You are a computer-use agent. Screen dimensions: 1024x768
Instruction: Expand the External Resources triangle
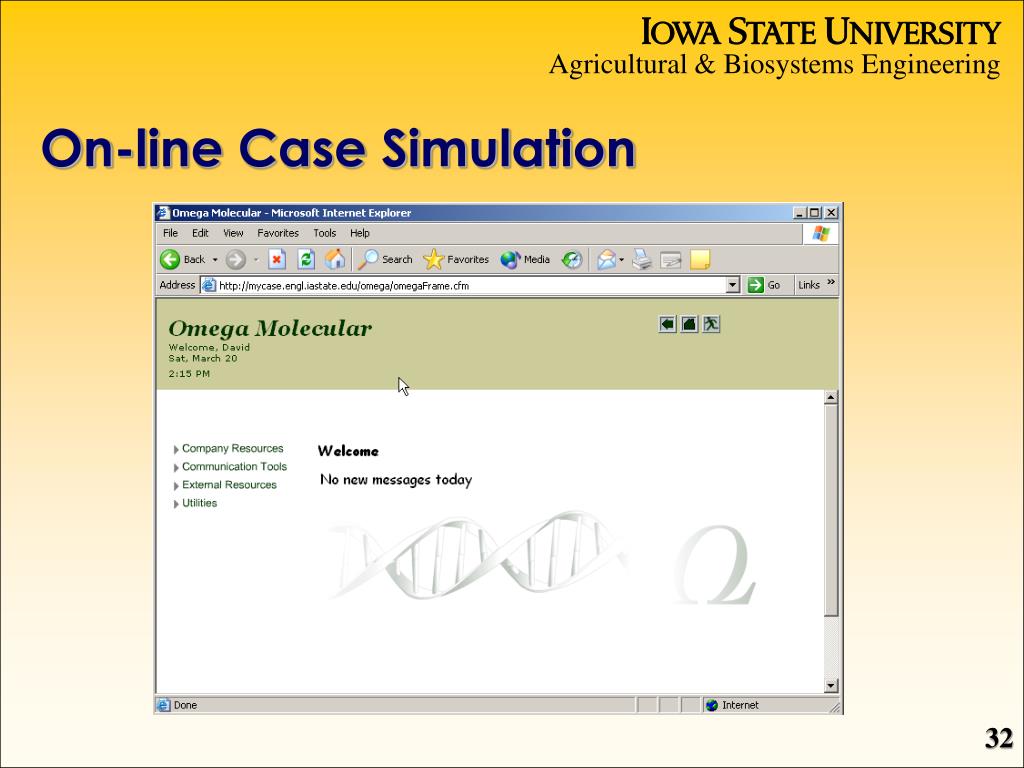[x=176, y=487]
